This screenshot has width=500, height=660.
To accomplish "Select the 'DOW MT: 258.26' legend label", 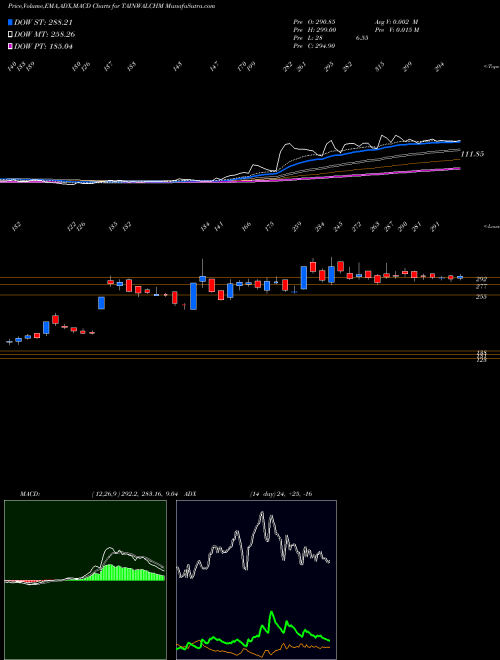I will pyautogui.click(x=45, y=35).
